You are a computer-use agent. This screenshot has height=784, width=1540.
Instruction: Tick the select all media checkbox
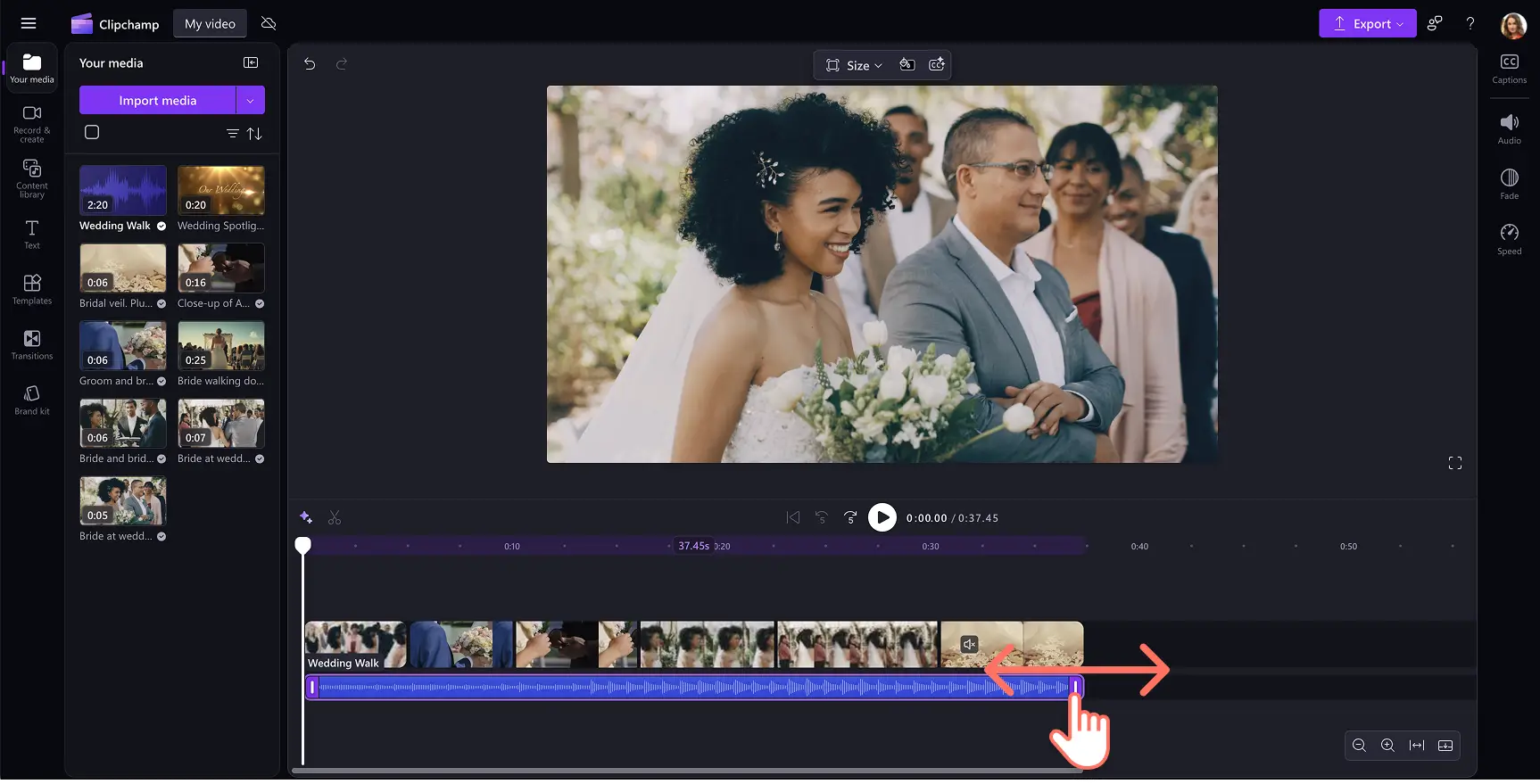pos(92,133)
